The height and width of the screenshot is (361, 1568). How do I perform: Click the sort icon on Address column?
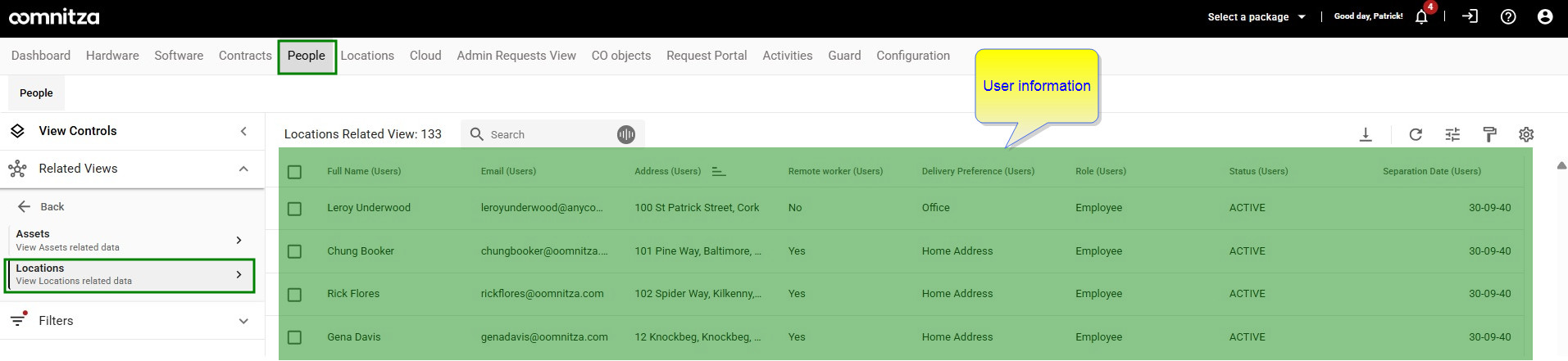(719, 171)
